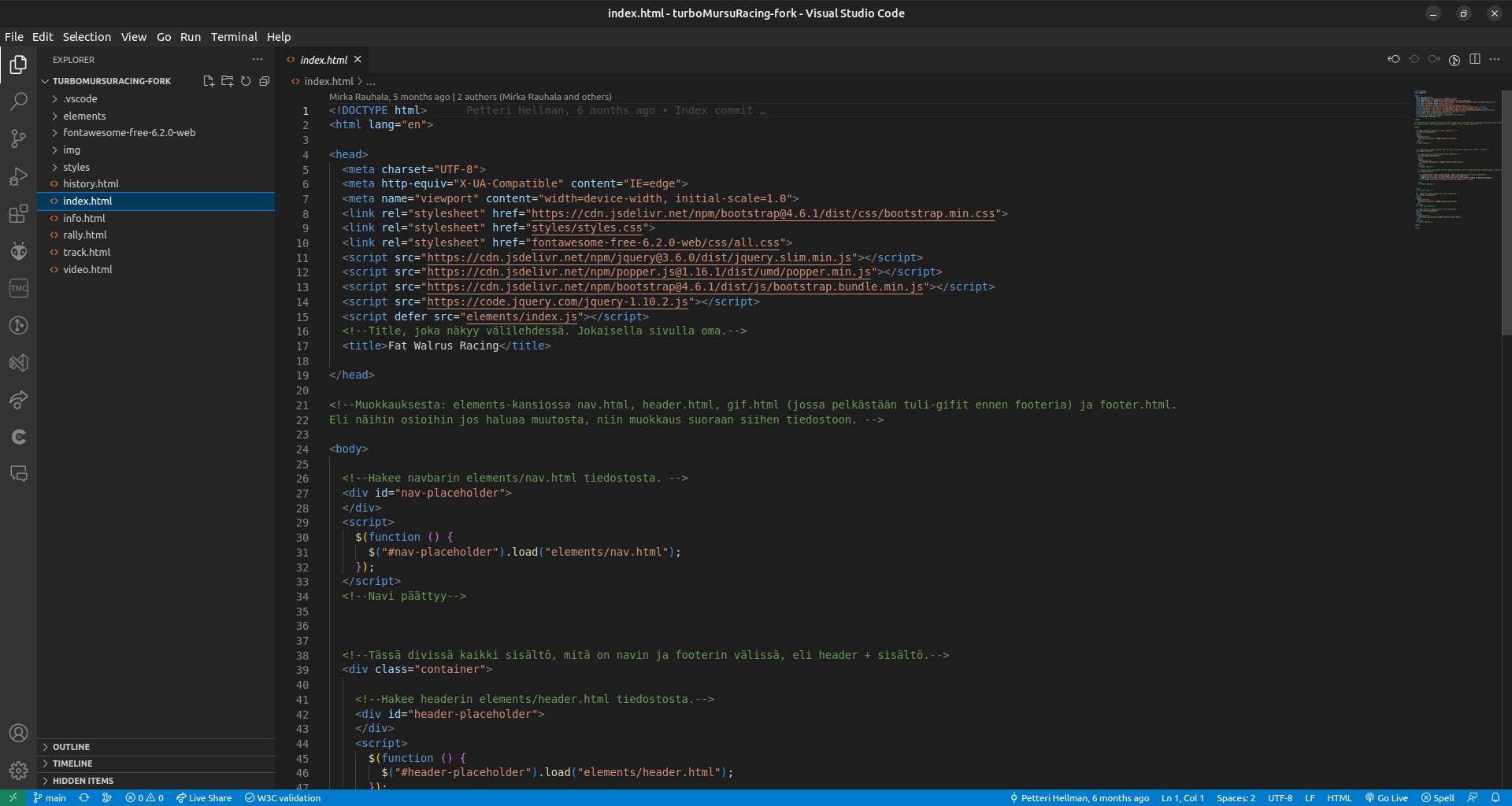The width and height of the screenshot is (1512, 806).
Task: Open the Source Control view
Action: (18, 139)
